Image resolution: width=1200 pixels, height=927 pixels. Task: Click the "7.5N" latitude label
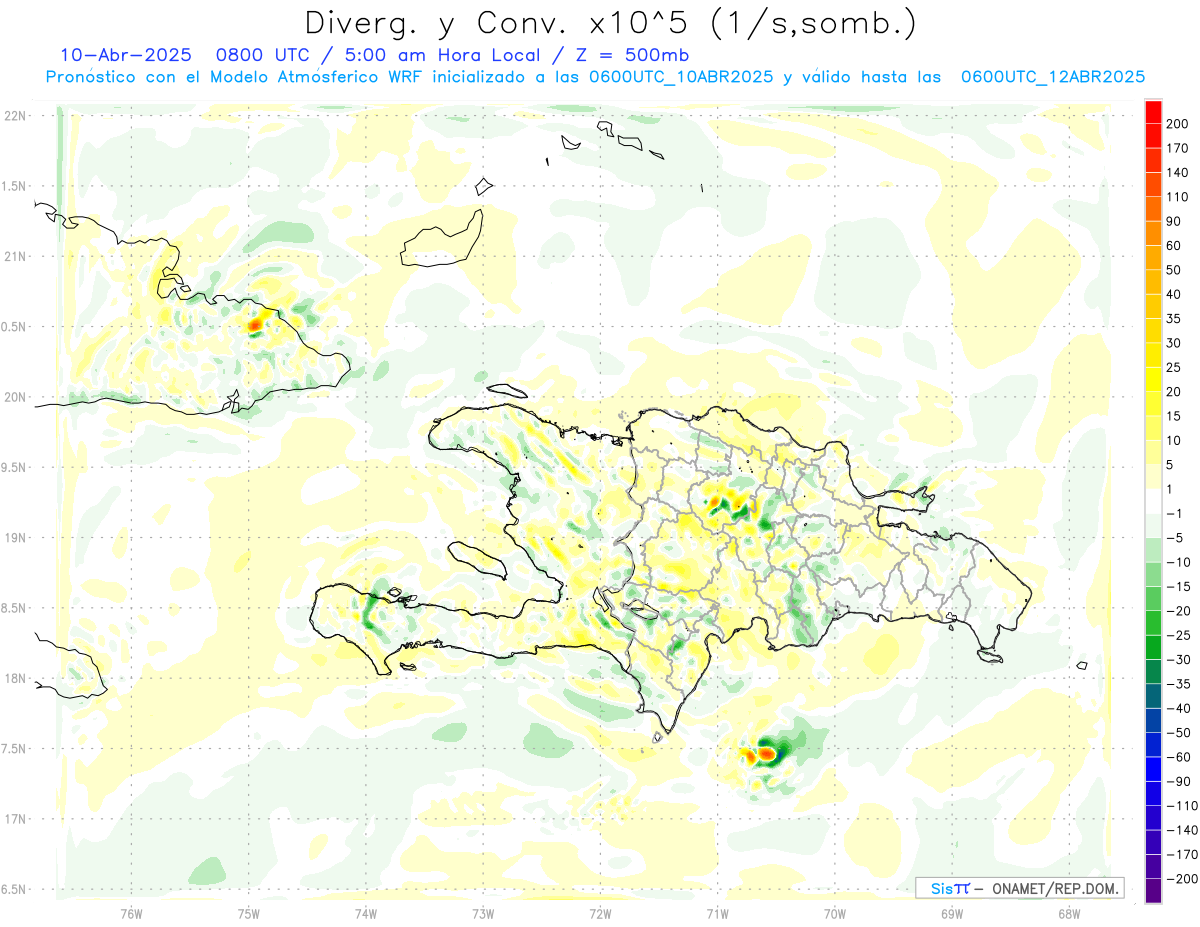(x=14, y=749)
